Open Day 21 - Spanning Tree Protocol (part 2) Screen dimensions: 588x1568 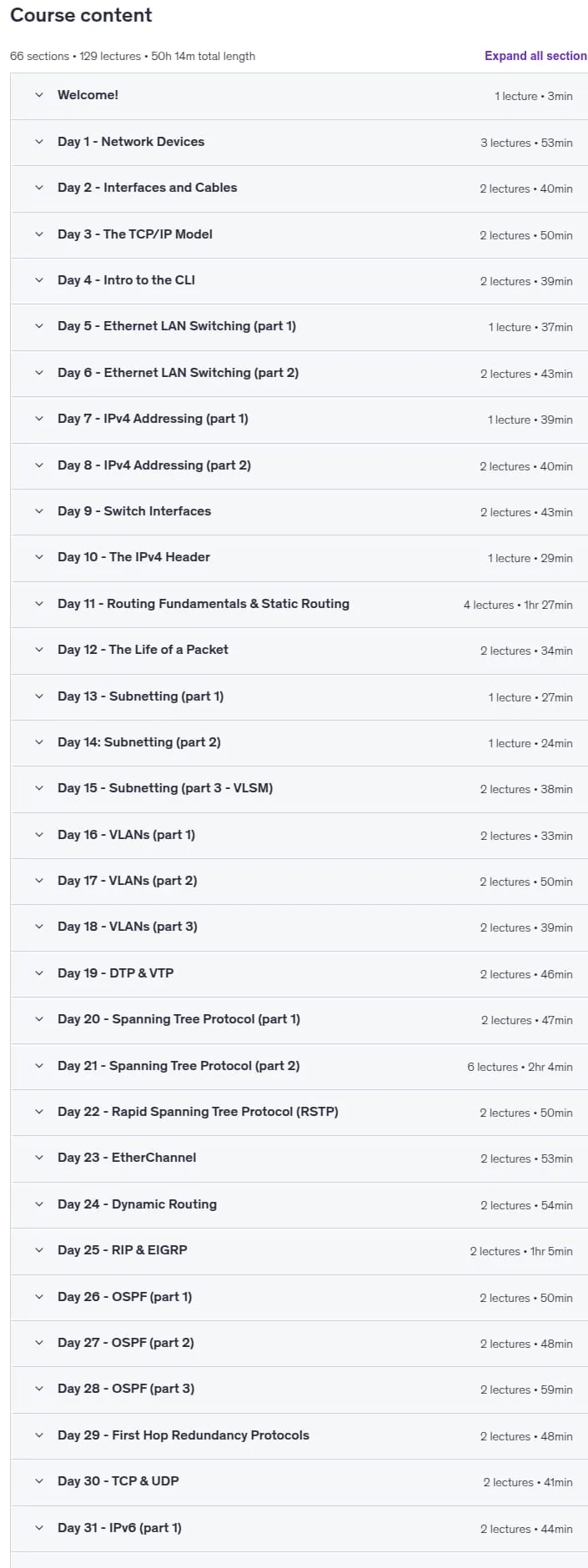tap(299, 1066)
